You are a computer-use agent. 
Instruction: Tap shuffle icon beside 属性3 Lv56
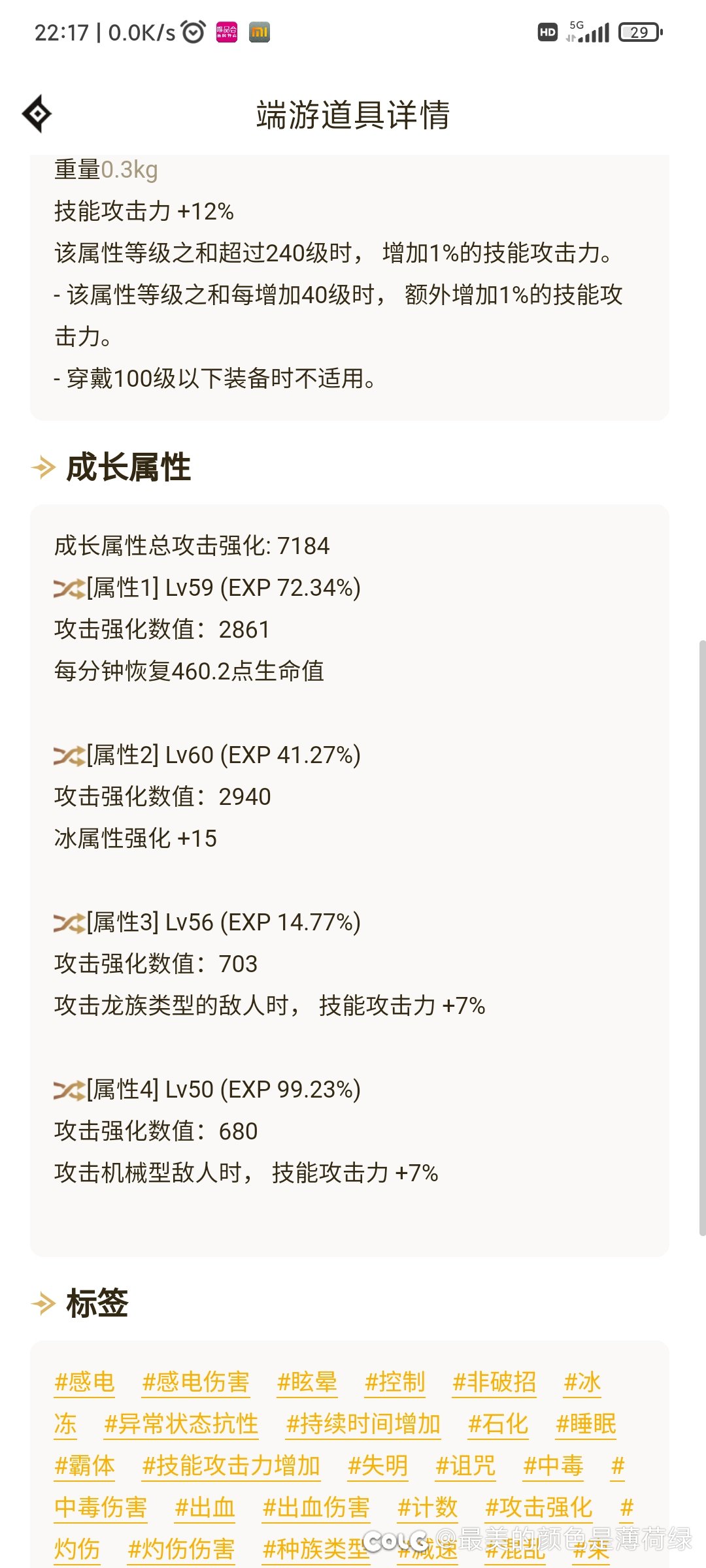[69, 923]
